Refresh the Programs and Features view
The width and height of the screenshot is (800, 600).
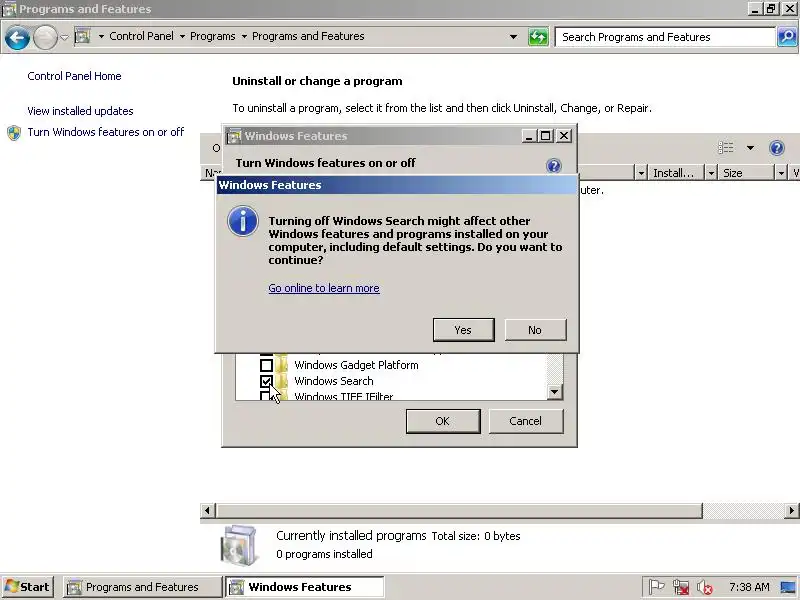point(538,37)
